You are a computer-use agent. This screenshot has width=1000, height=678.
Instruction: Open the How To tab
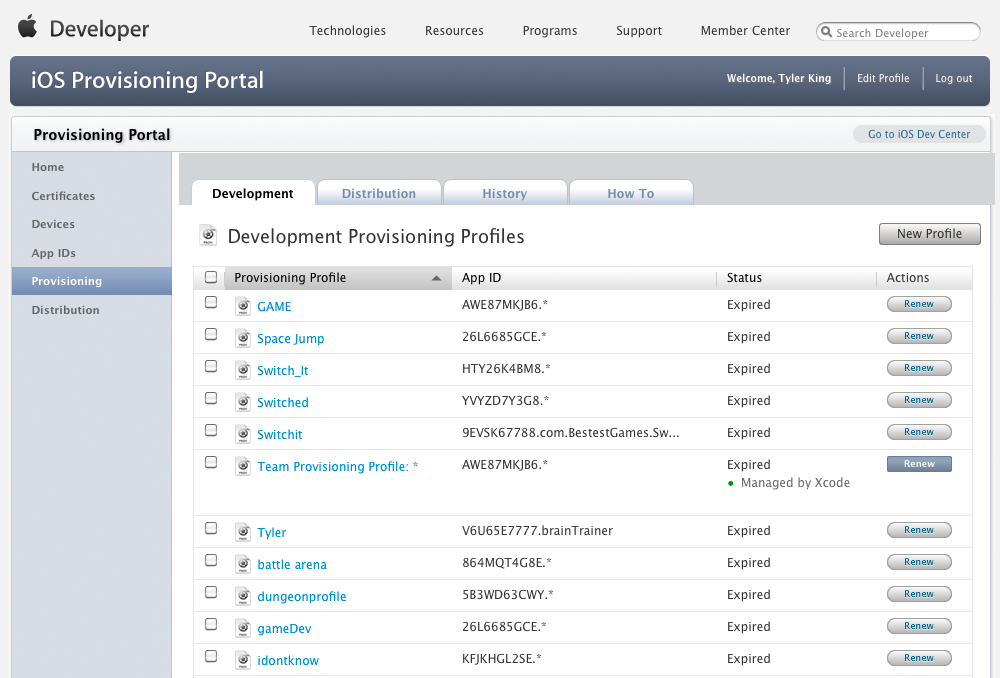pos(631,193)
